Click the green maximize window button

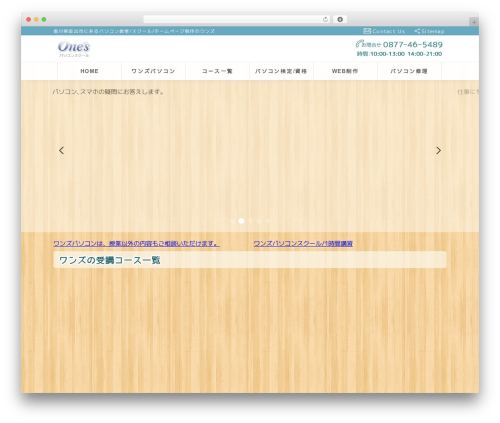[44, 20]
